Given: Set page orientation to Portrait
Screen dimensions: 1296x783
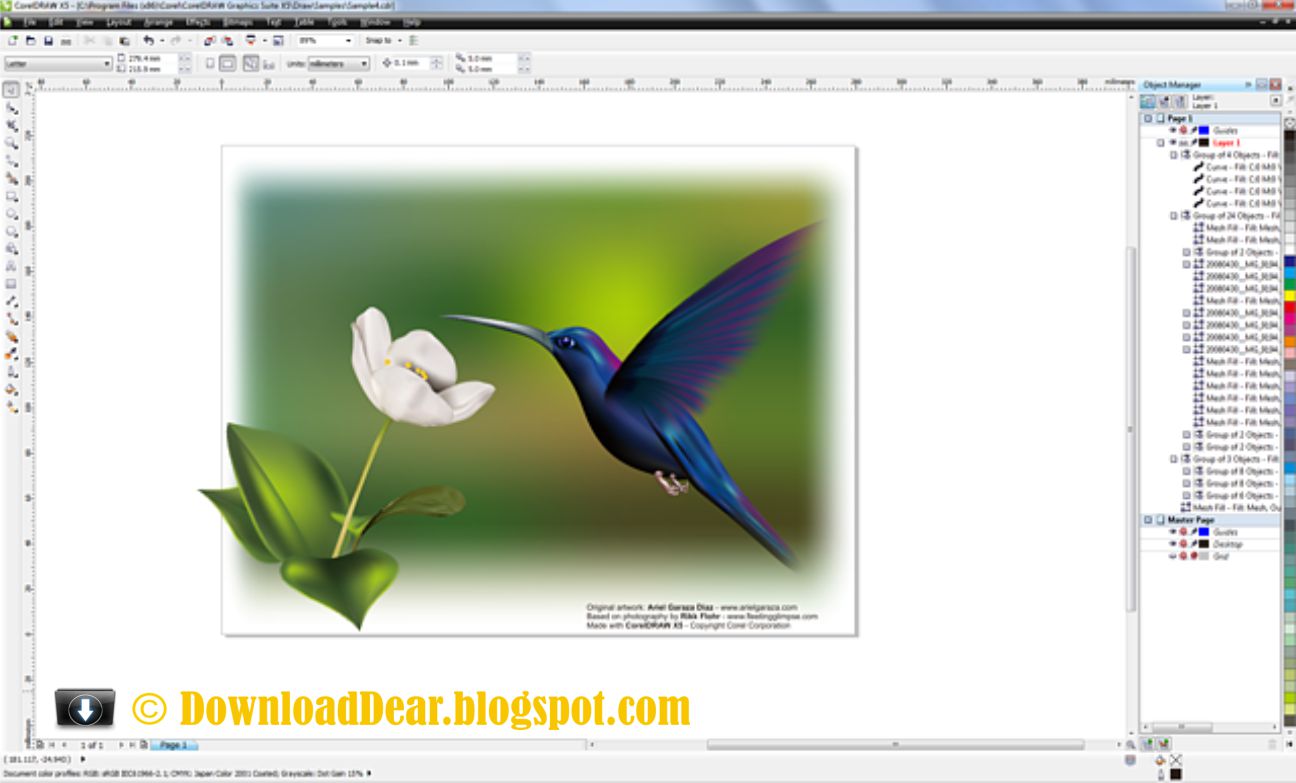Looking at the screenshot, I should 209,63.
